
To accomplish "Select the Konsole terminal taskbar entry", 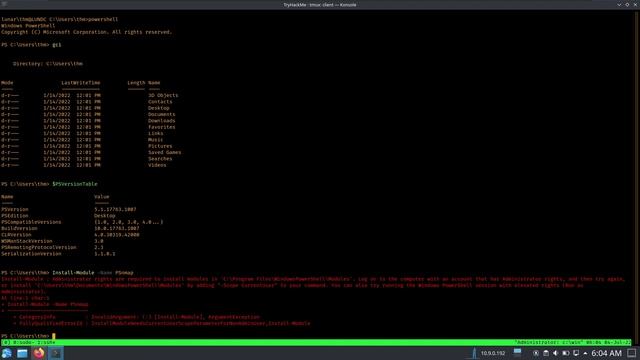I will pyautogui.click(x=56, y=353).
